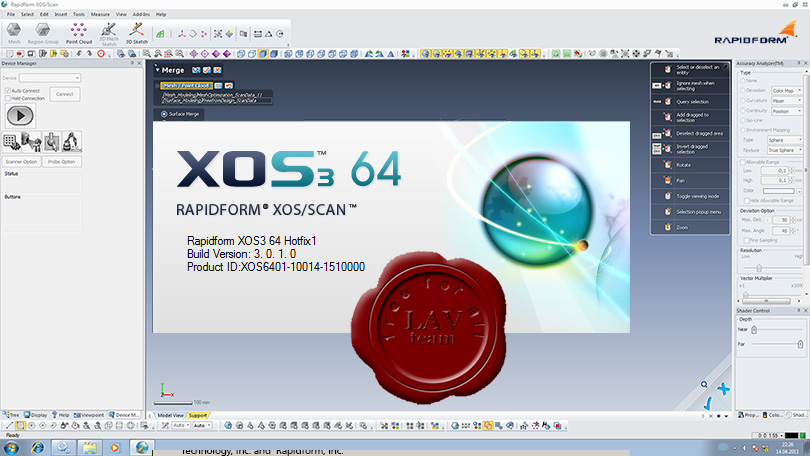This screenshot has height=456, width=810.
Task: Click redo icon in main toolbar
Action: click(89, 53)
